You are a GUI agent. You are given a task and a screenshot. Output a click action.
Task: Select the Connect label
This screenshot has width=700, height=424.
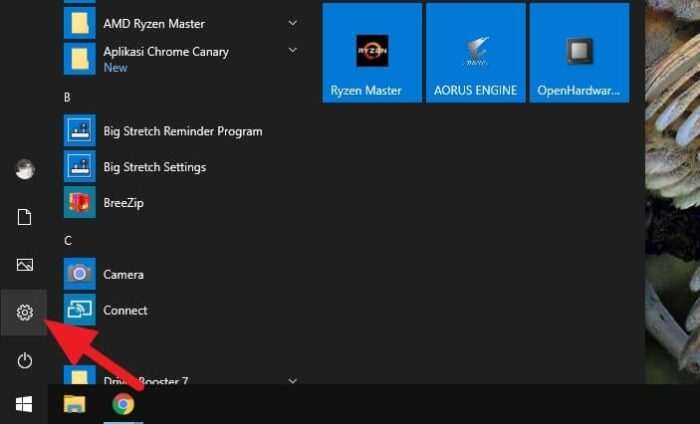click(x=125, y=310)
